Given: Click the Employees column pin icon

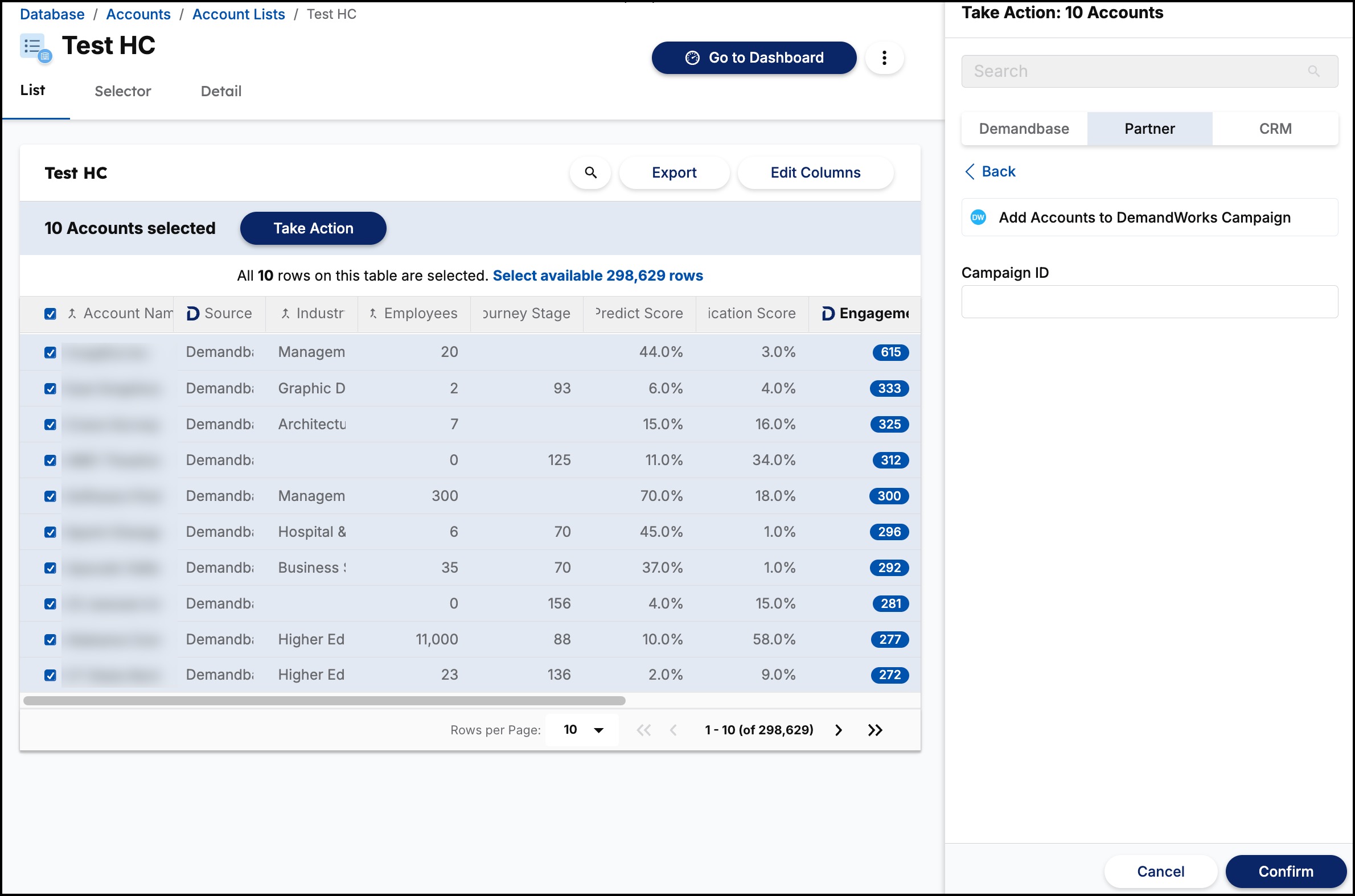Looking at the screenshot, I should tap(372, 313).
